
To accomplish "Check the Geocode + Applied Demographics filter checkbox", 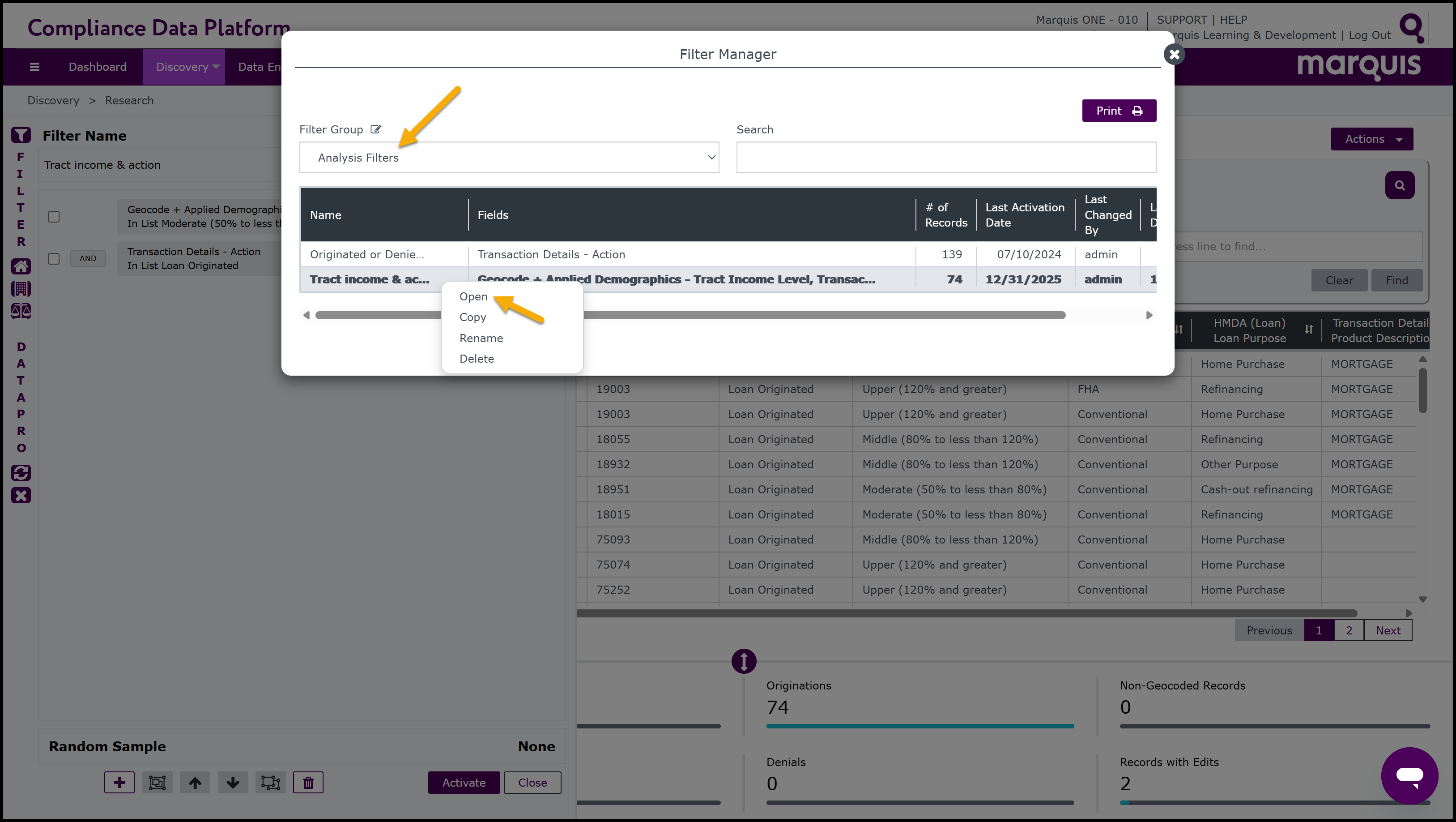I will (x=54, y=217).
